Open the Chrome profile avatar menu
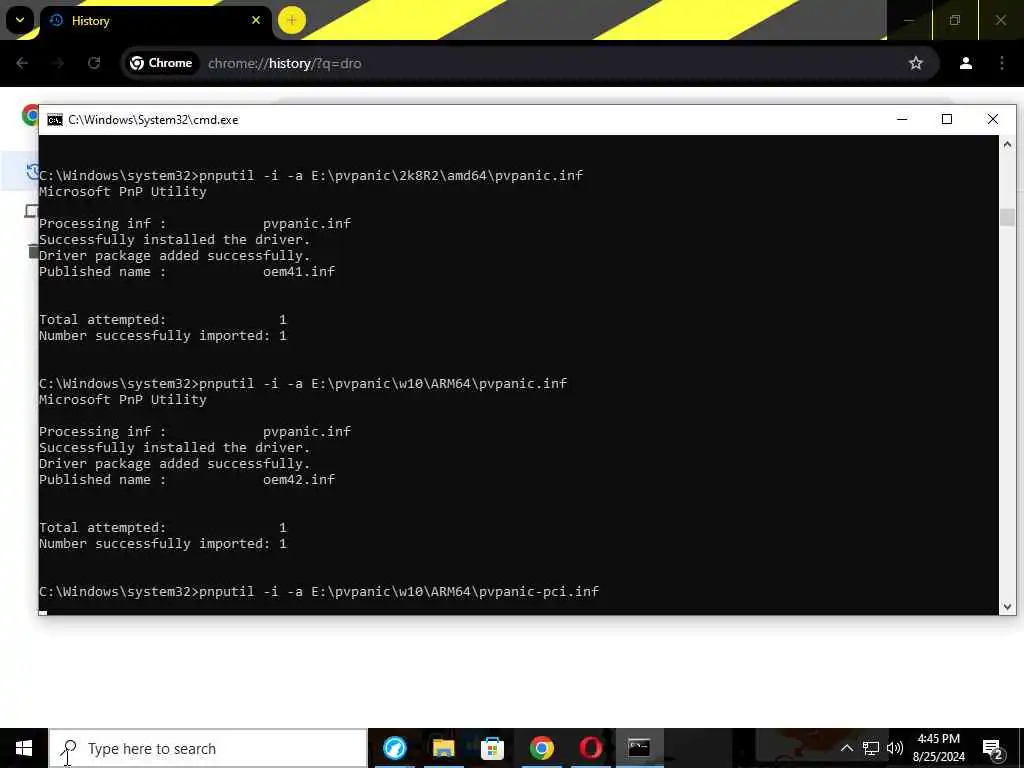 966,63
